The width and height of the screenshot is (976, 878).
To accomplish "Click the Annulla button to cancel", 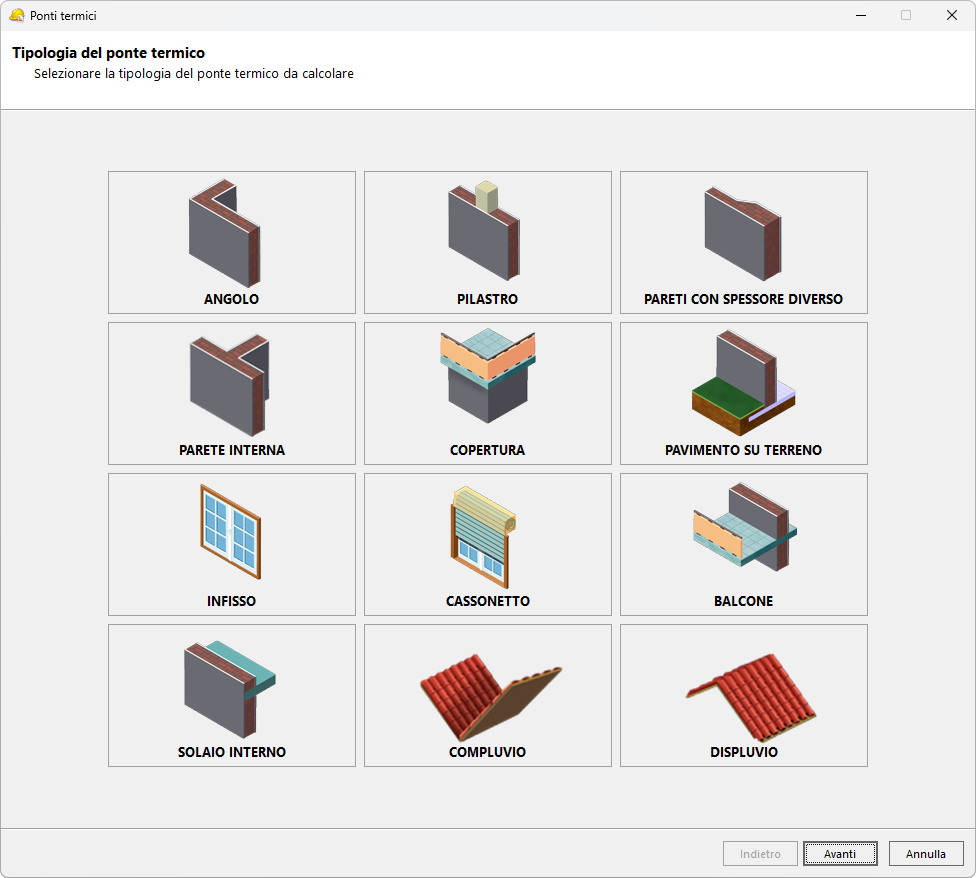I will (925, 854).
